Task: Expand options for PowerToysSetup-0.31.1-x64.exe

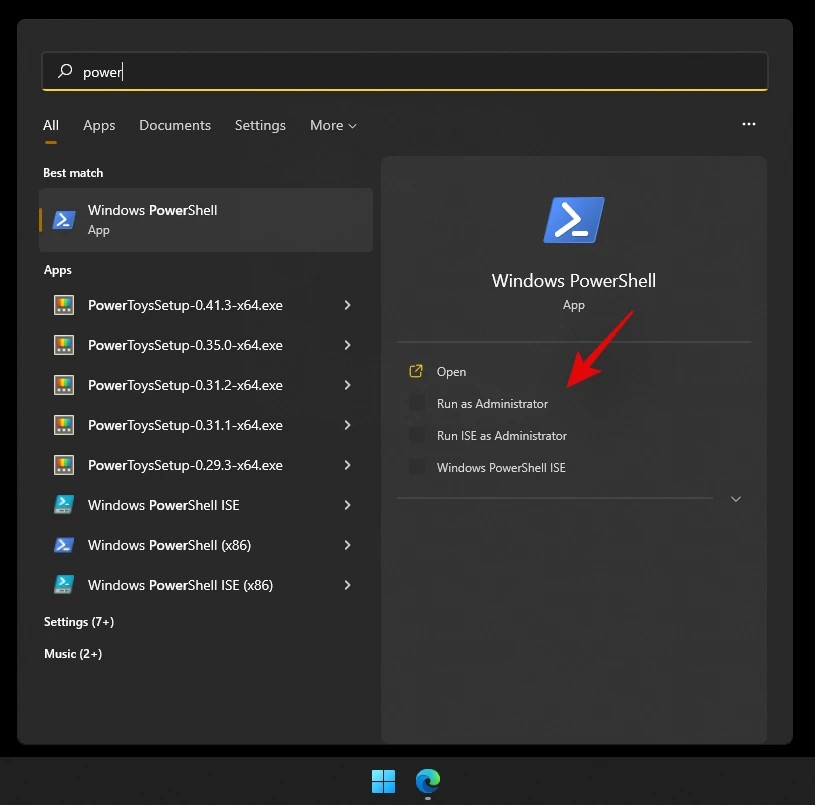Action: pos(347,425)
